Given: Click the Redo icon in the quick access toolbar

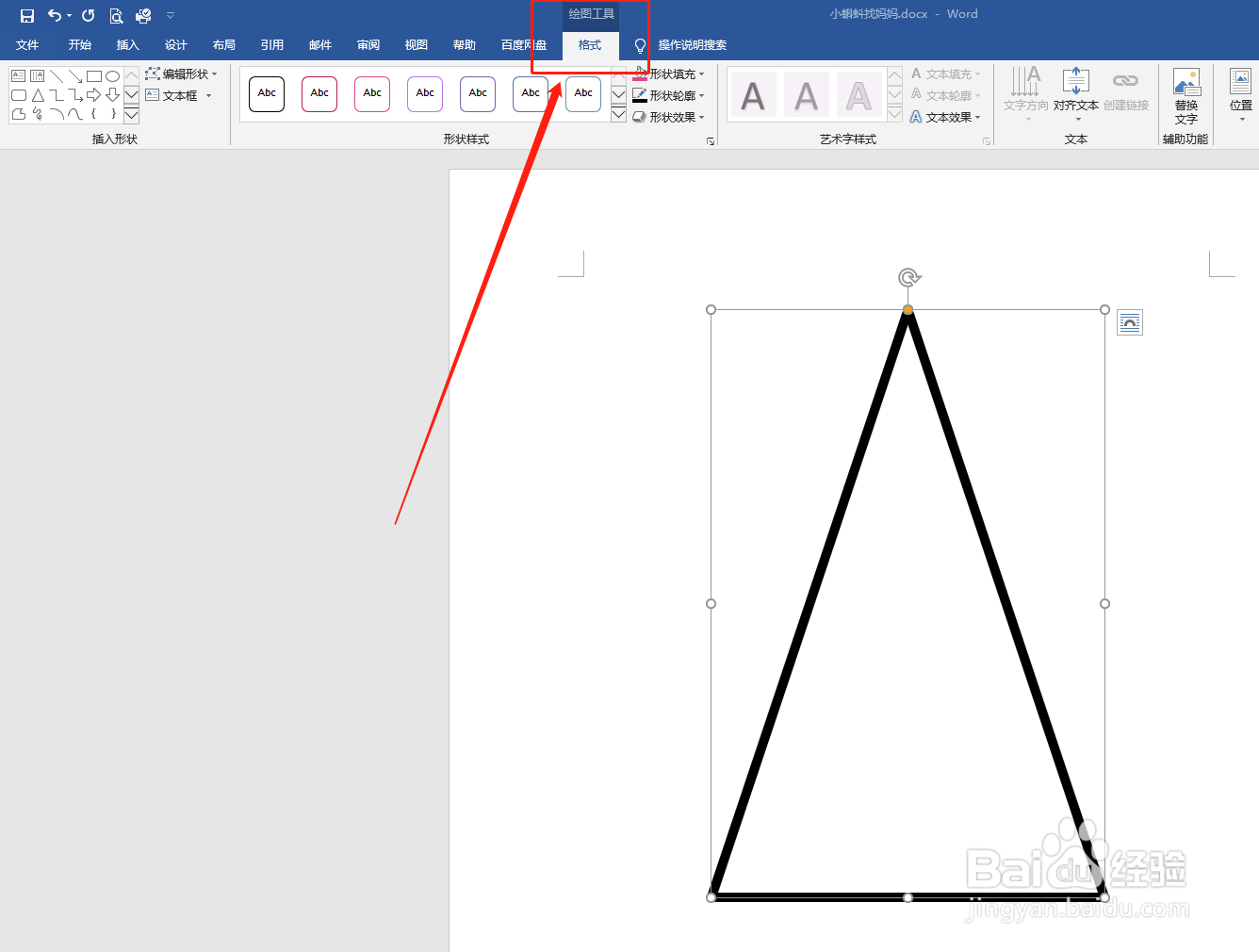Looking at the screenshot, I should coord(88,15).
